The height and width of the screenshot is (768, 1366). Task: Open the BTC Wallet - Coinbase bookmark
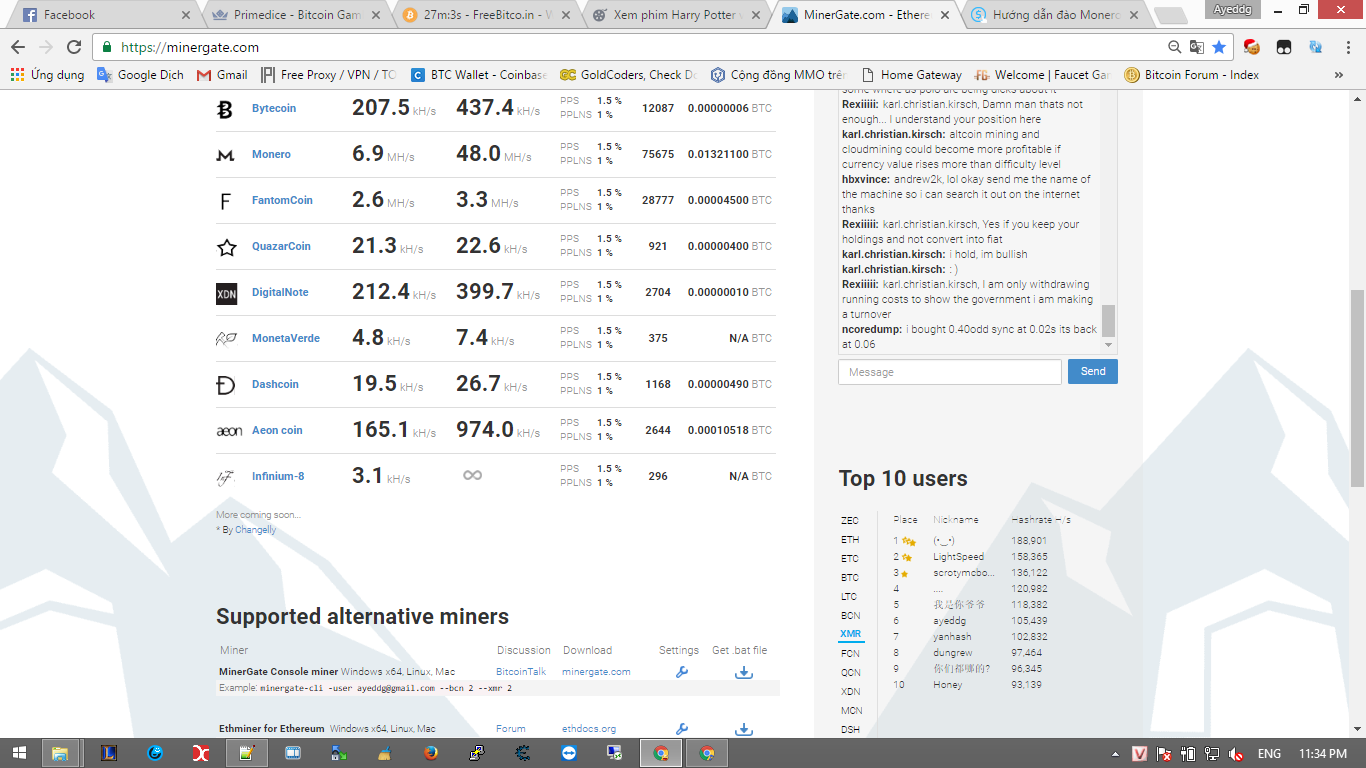[x=479, y=75]
